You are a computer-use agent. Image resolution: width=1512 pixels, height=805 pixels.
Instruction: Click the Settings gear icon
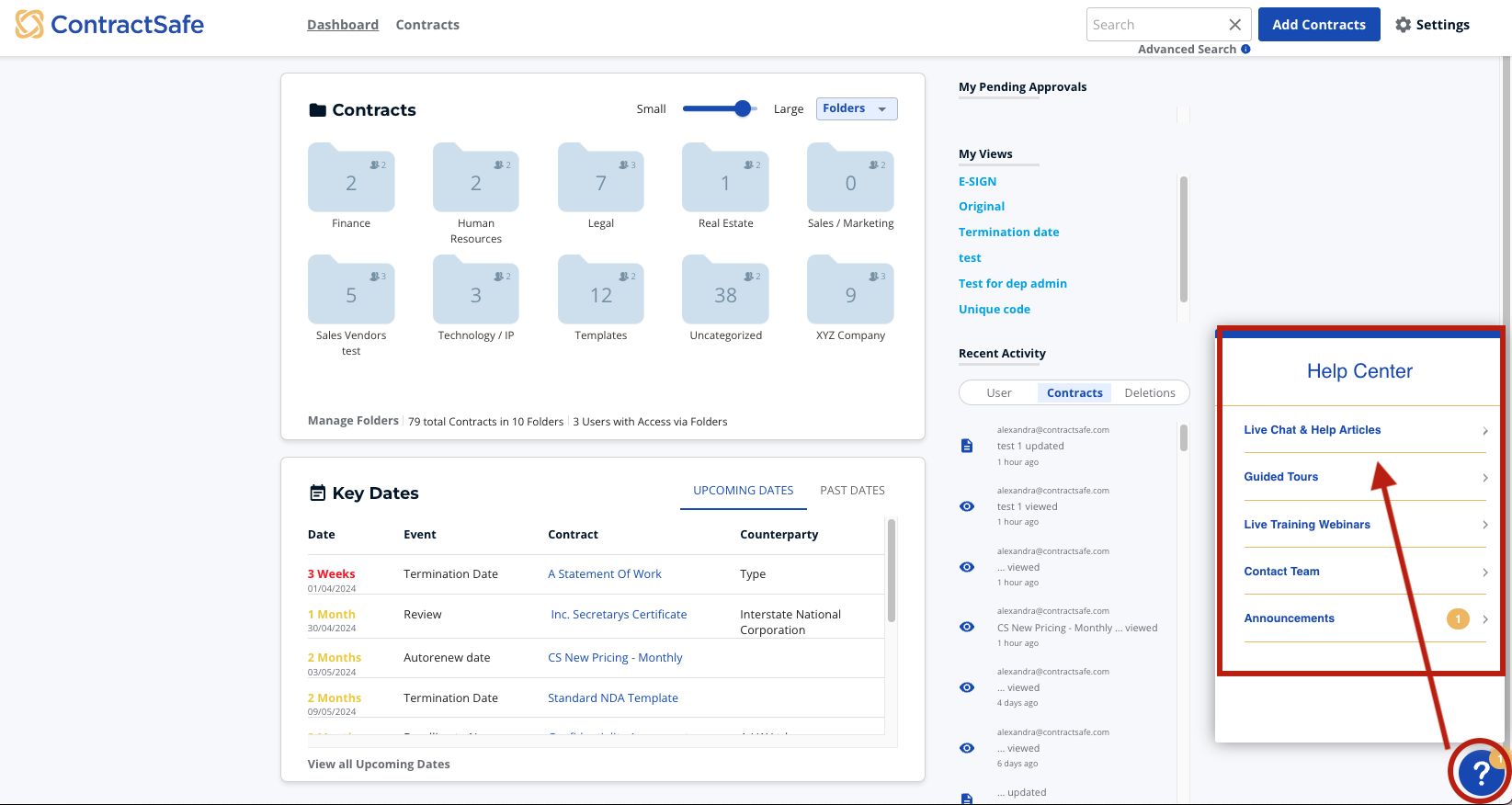(x=1403, y=25)
